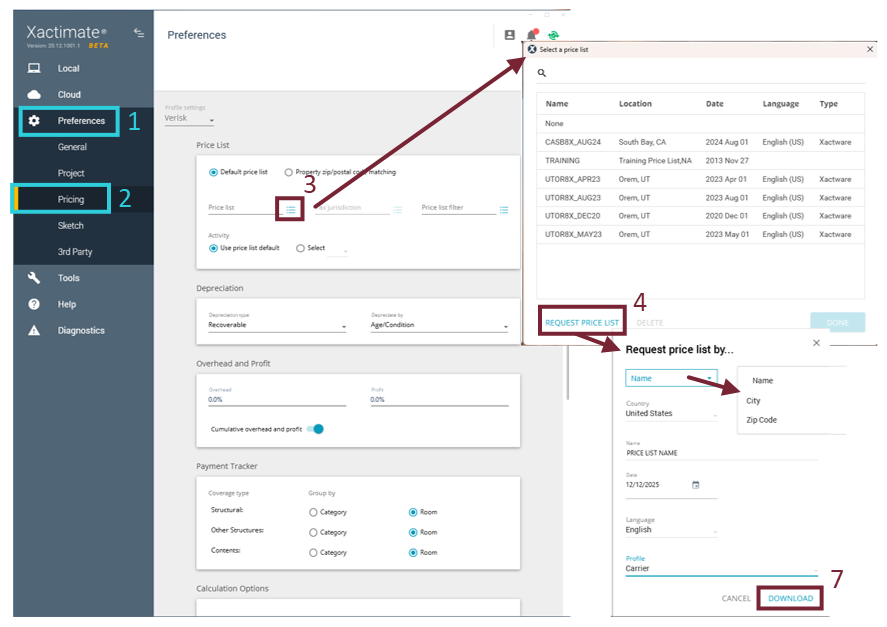Open the Language English dropdown
Image resolution: width=887 pixels, height=627 pixels.
click(x=671, y=530)
